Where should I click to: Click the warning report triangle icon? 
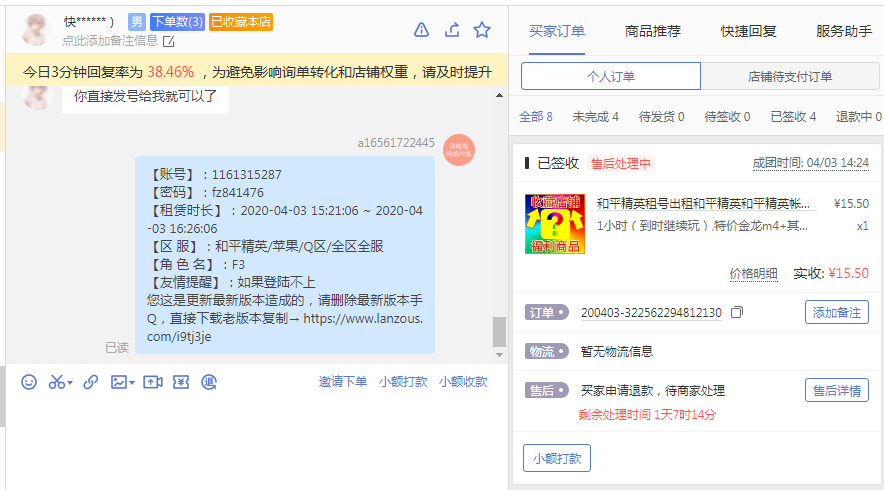(421, 30)
